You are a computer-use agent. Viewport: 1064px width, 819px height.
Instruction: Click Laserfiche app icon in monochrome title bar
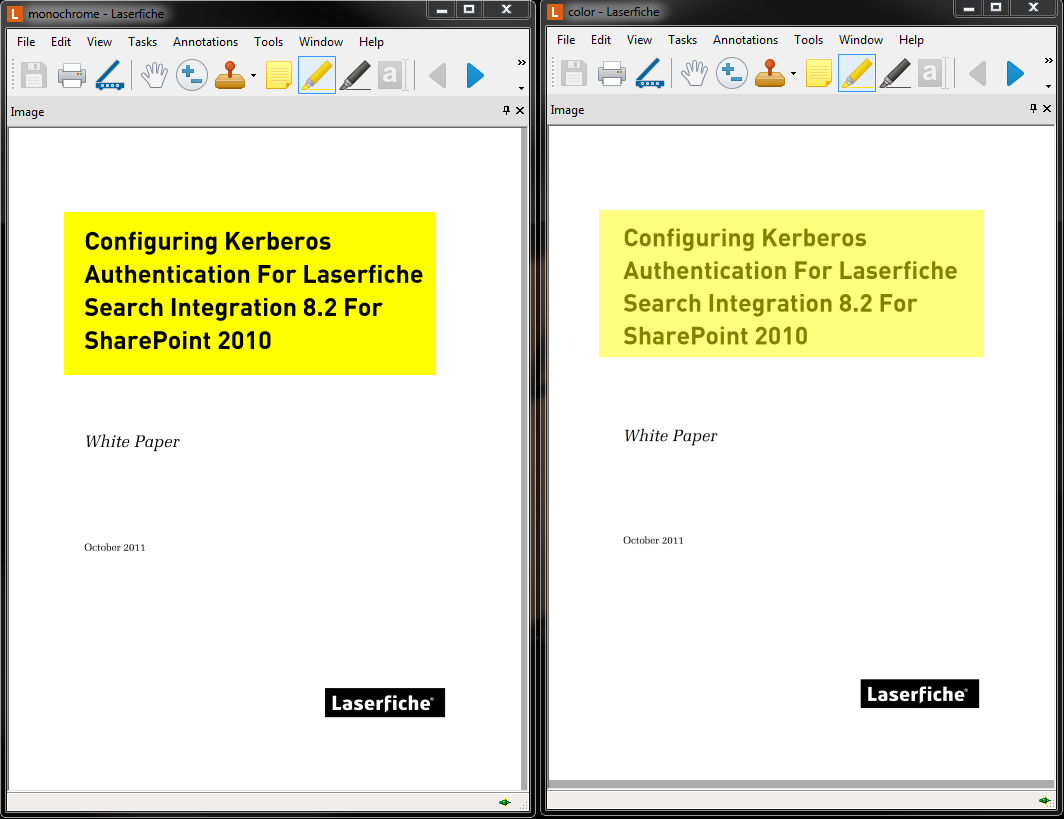point(14,14)
